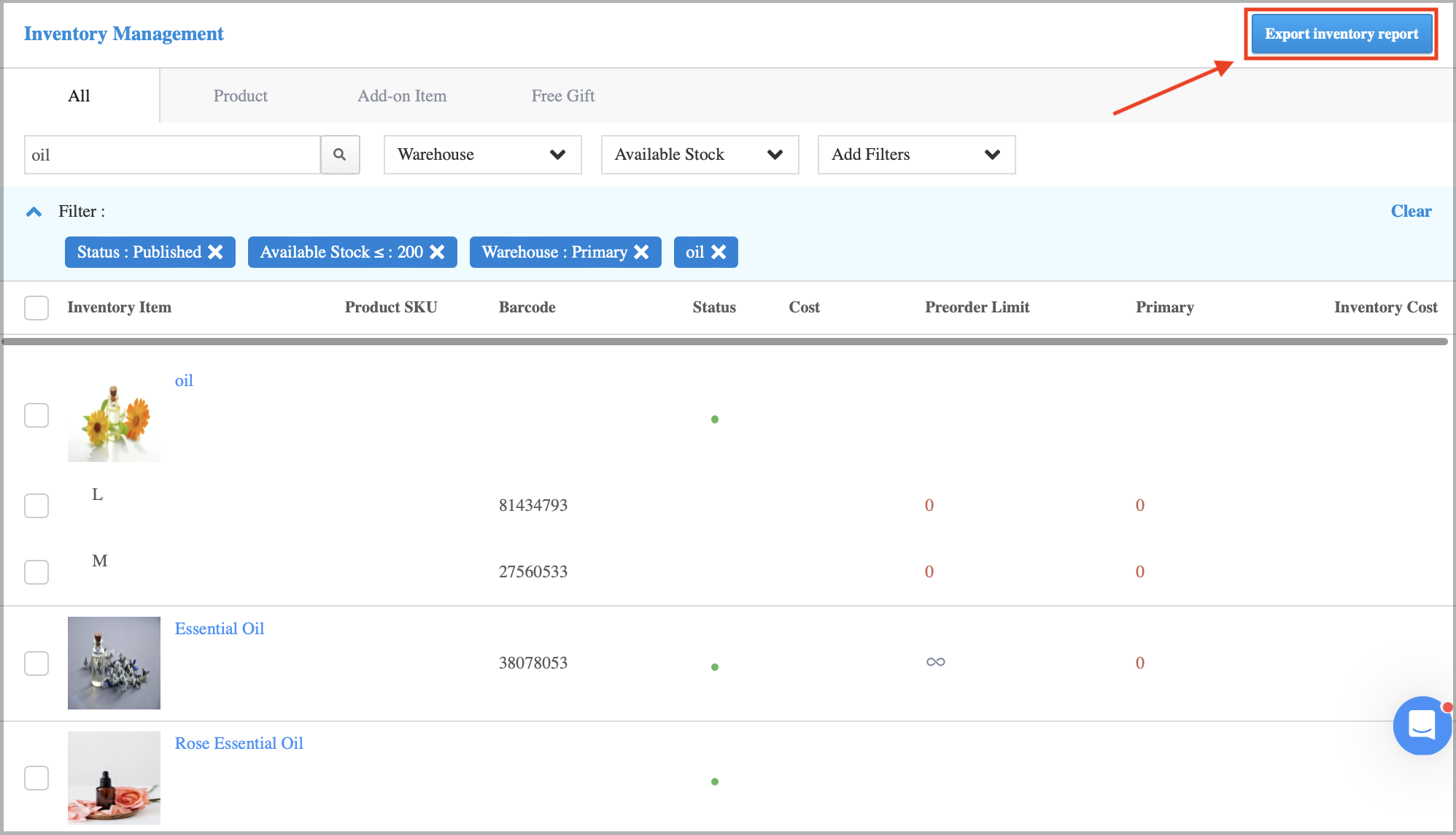Image resolution: width=1456 pixels, height=835 pixels.
Task: Switch to the Free Gift tab
Action: 562,96
